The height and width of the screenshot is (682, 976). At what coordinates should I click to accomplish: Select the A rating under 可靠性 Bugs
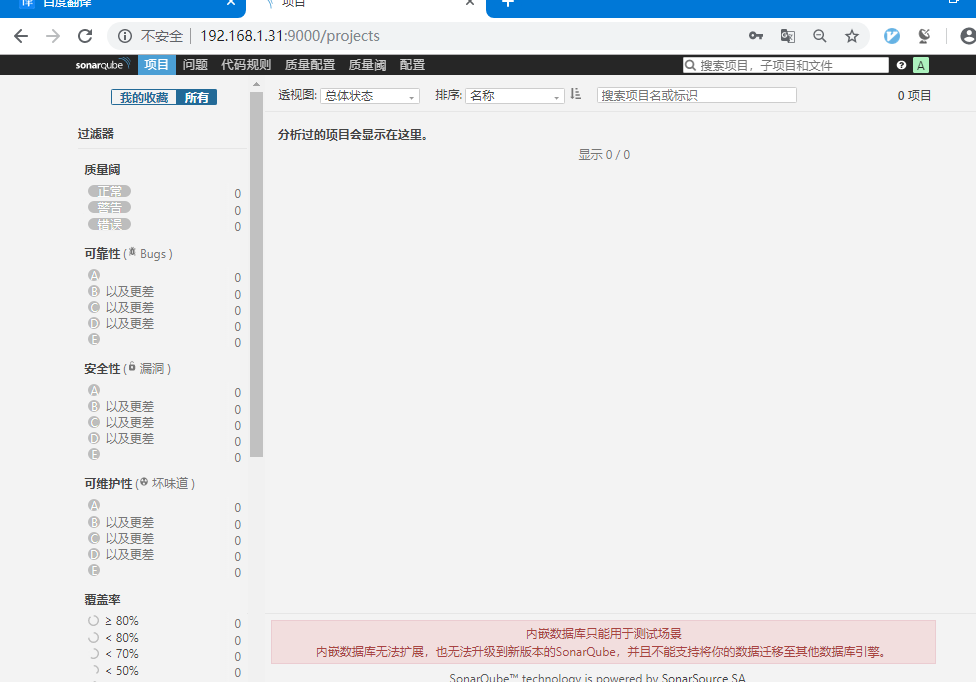point(93,274)
